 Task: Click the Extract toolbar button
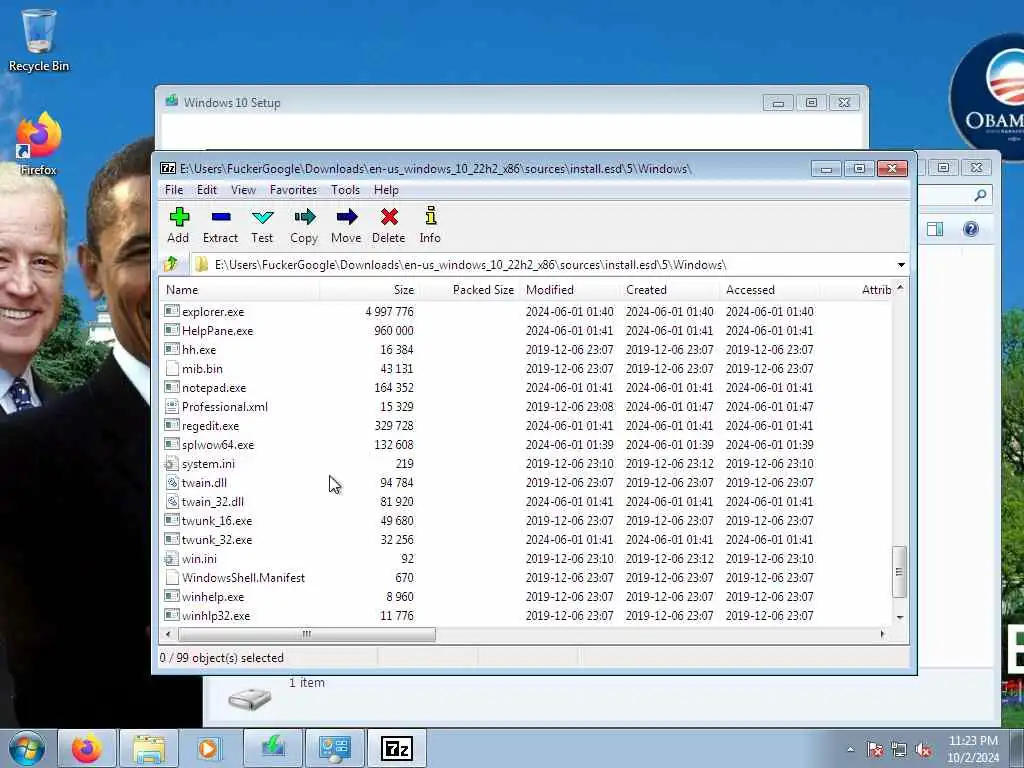tap(220, 225)
